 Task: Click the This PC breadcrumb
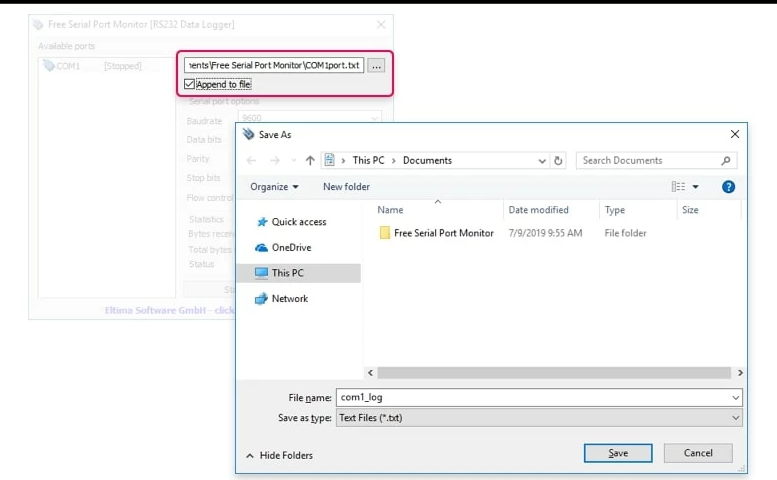368,160
